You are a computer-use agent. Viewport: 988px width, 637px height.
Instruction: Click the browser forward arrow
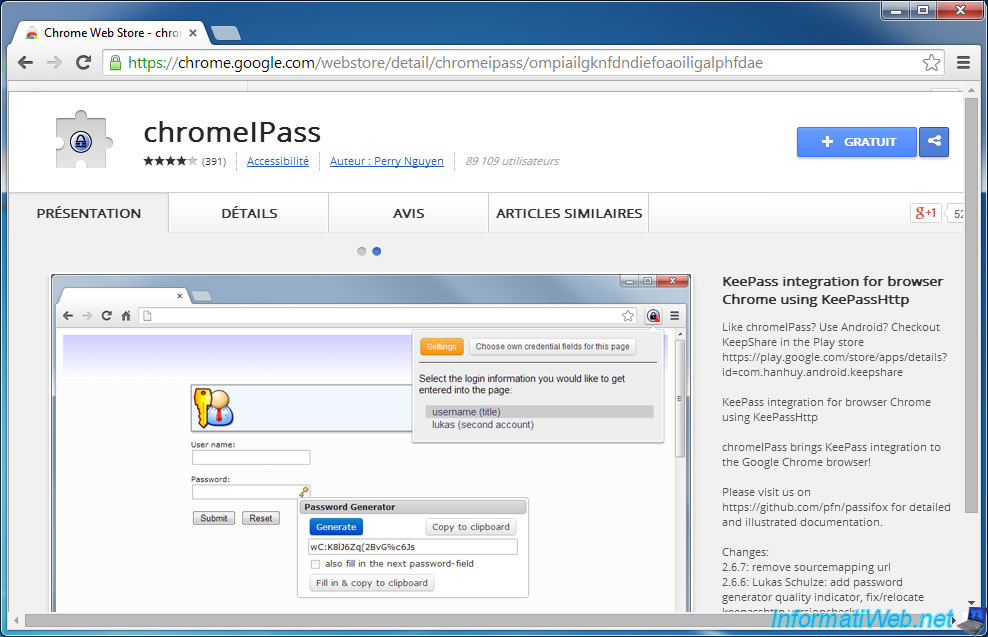(55, 62)
